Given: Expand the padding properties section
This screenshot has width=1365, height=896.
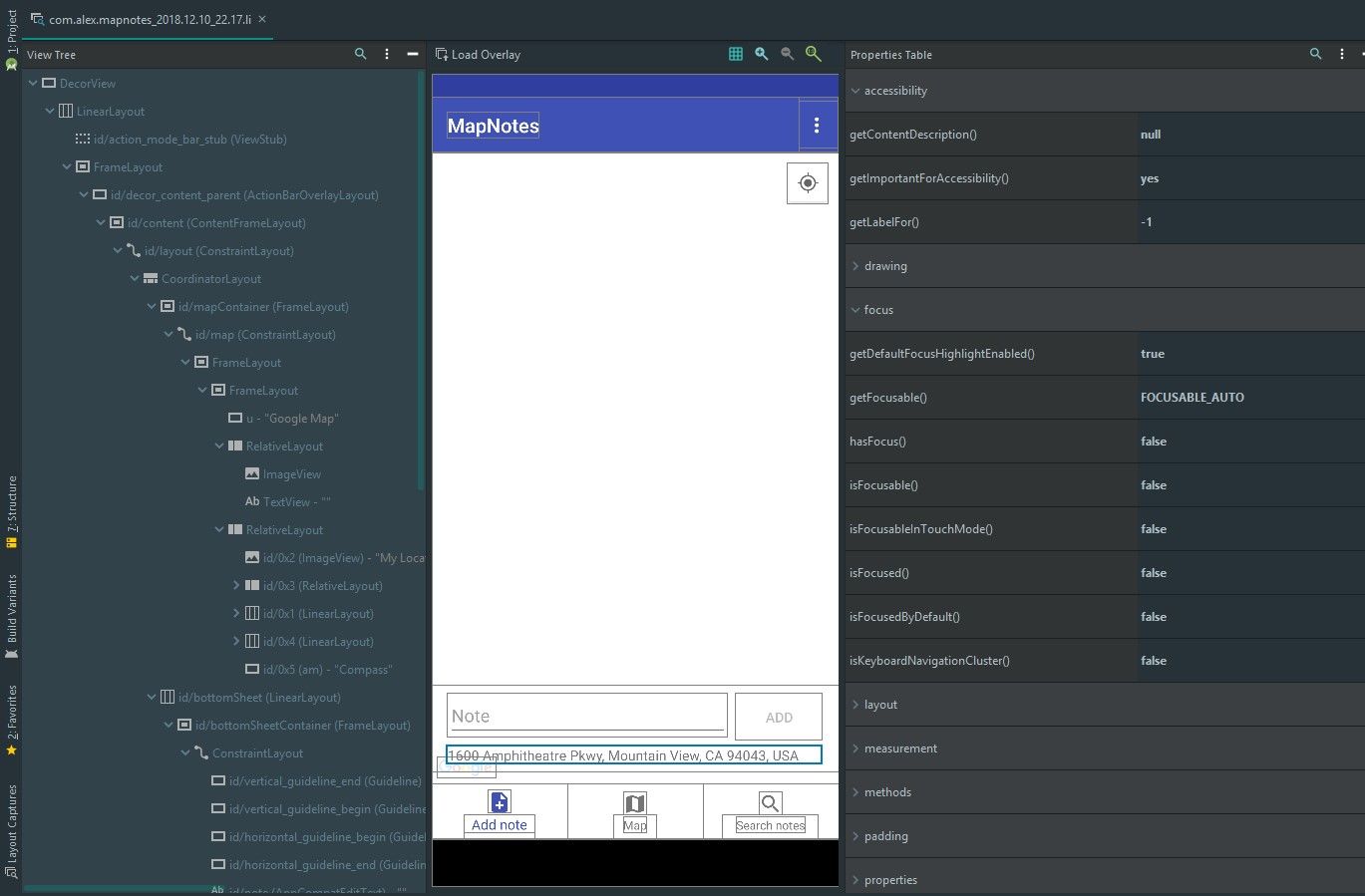Looking at the screenshot, I should pyautogui.click(x=855, y=836).
